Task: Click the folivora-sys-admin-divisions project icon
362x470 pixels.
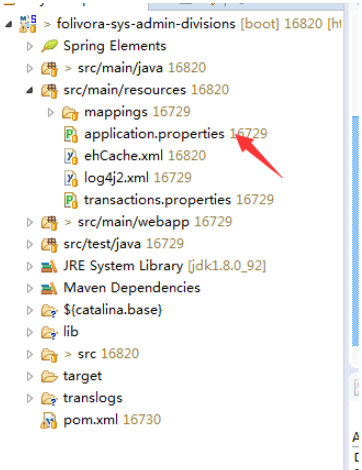Action: tap(28, 24)
